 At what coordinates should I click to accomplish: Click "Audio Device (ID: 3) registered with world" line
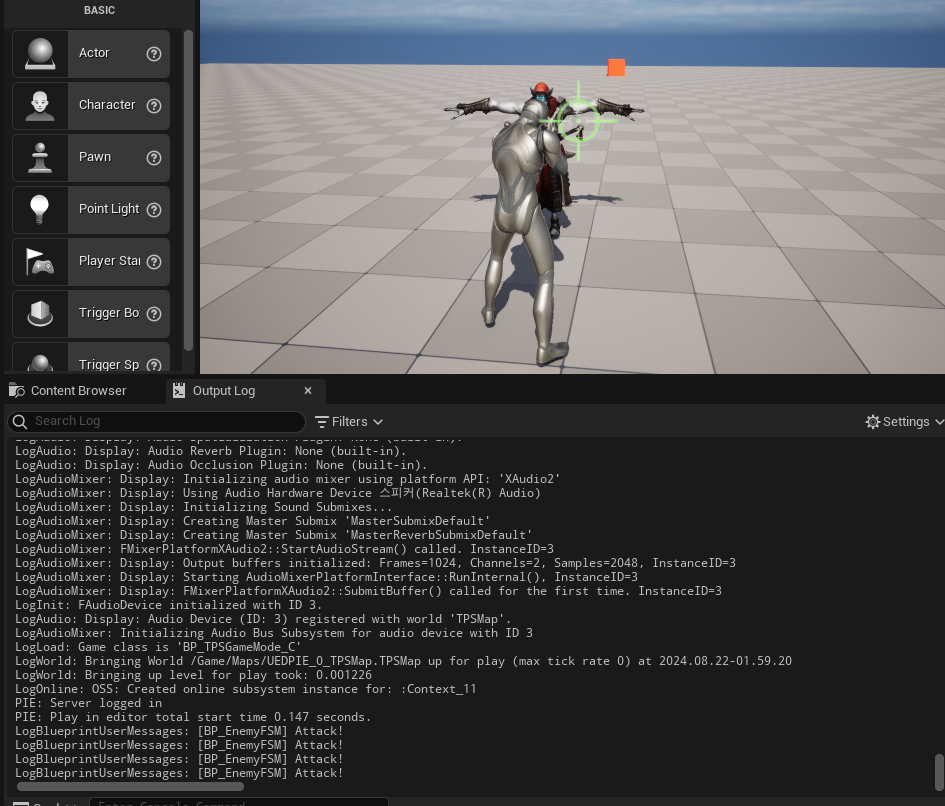pos(263,619)
